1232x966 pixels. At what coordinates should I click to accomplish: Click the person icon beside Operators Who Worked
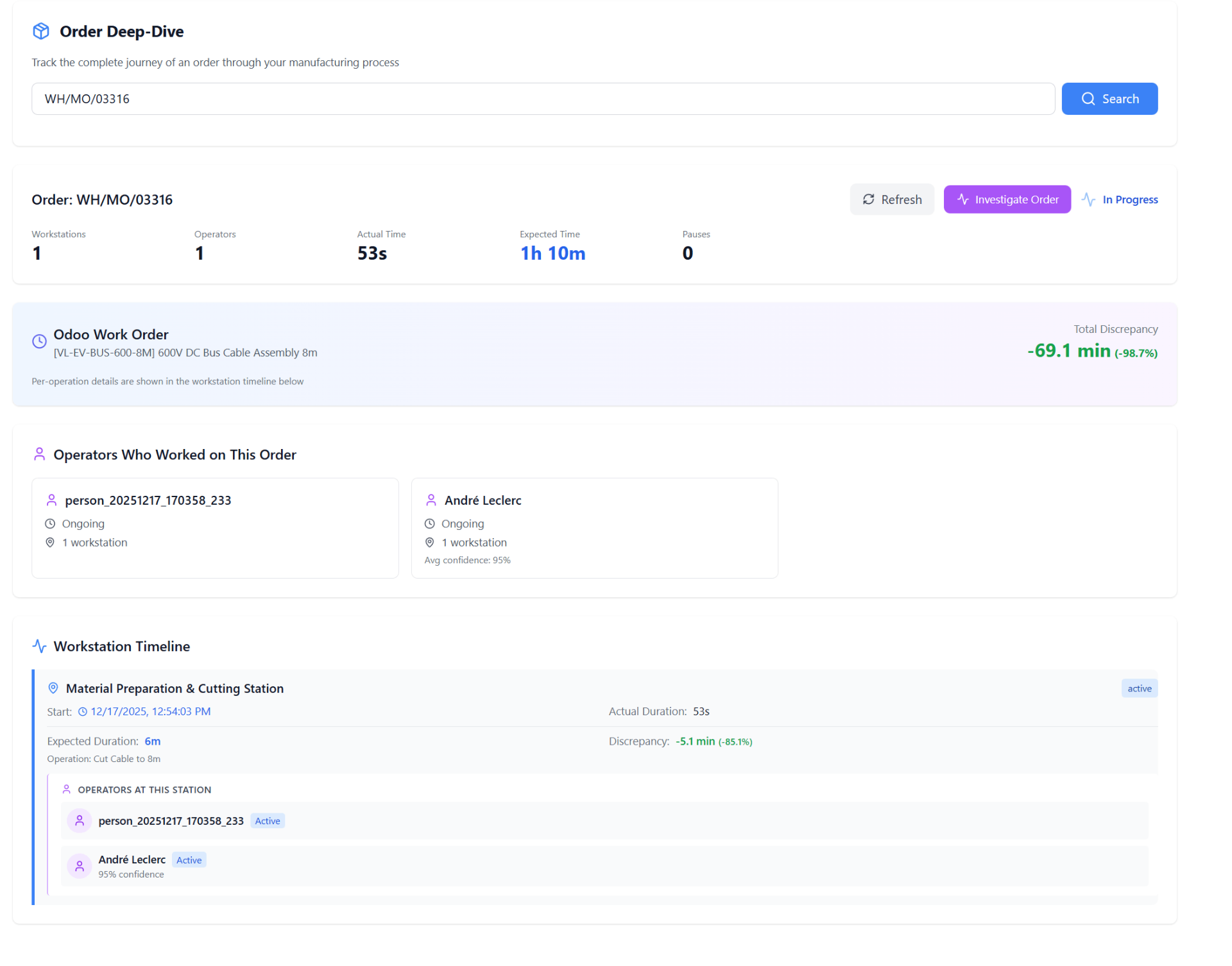click(39, 454)
